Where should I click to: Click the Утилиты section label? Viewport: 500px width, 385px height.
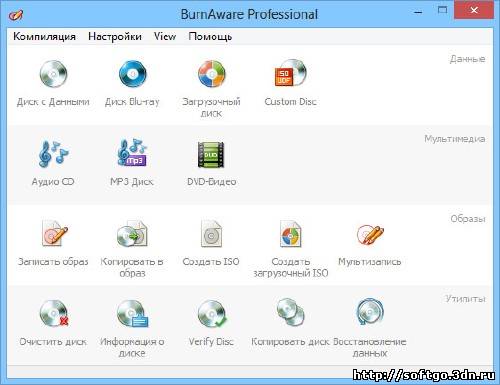(x=465, y=299)
